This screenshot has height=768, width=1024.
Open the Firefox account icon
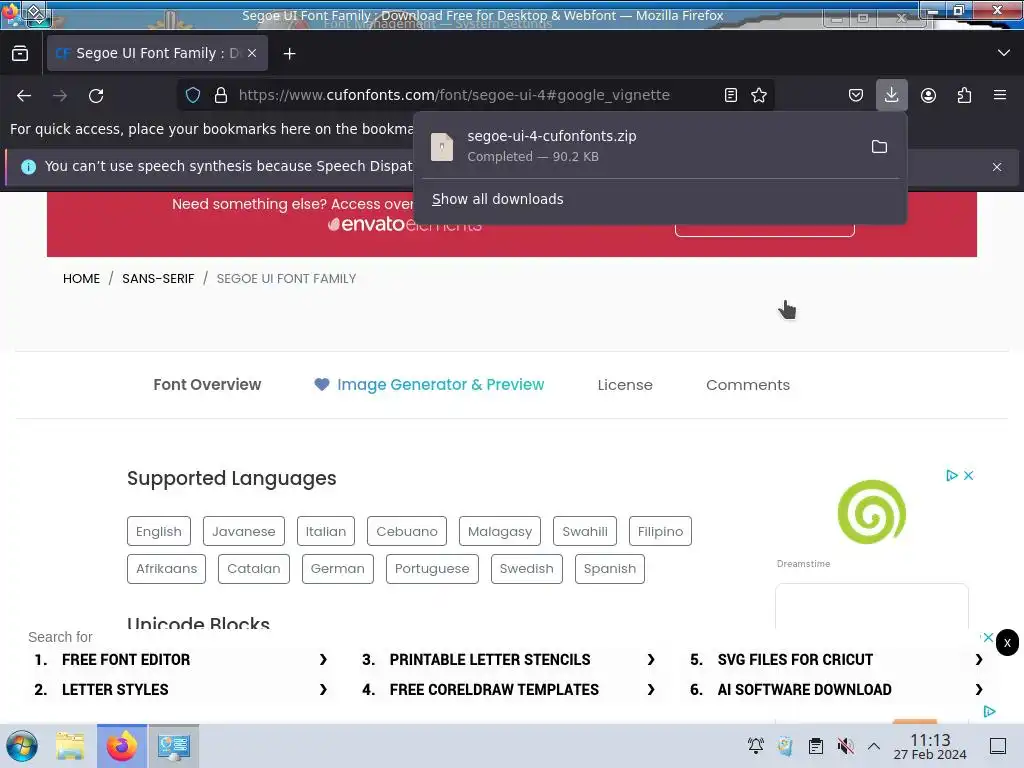(x=928, y=95)
